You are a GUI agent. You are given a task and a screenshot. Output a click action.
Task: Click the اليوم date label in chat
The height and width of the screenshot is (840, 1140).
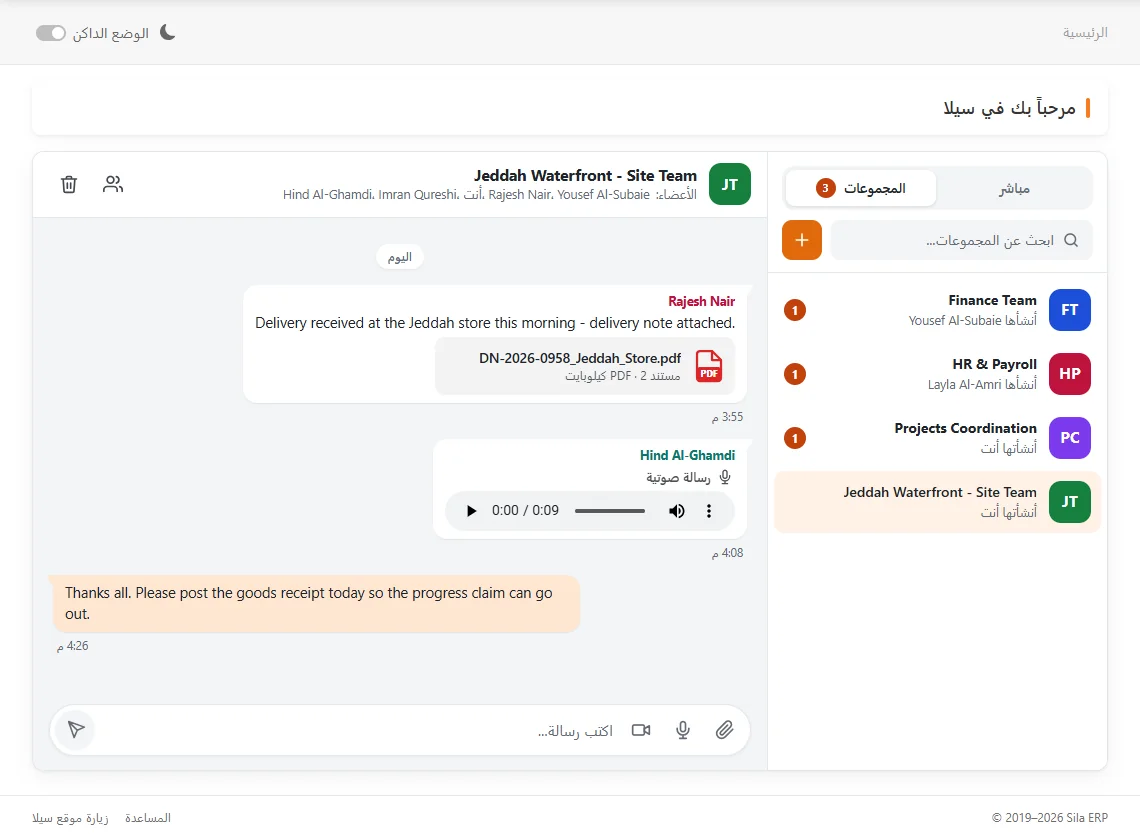pos(400,257)
